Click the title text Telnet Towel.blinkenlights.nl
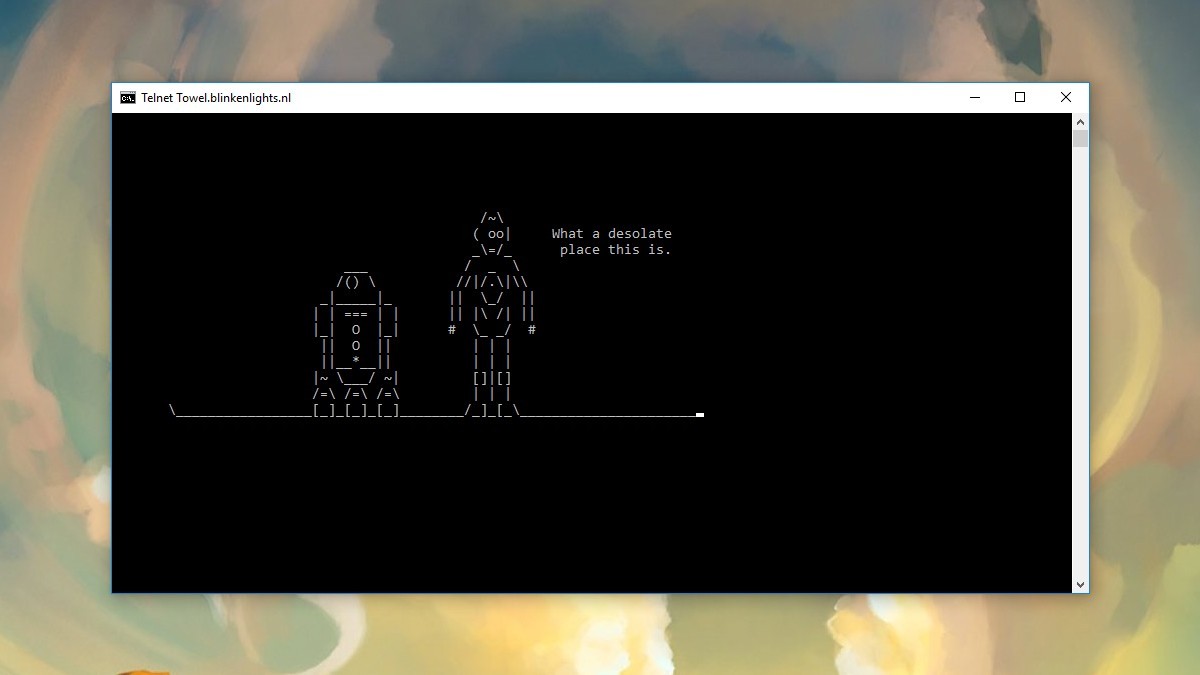This screenshot has height=675, width=1200. (216, 98)
